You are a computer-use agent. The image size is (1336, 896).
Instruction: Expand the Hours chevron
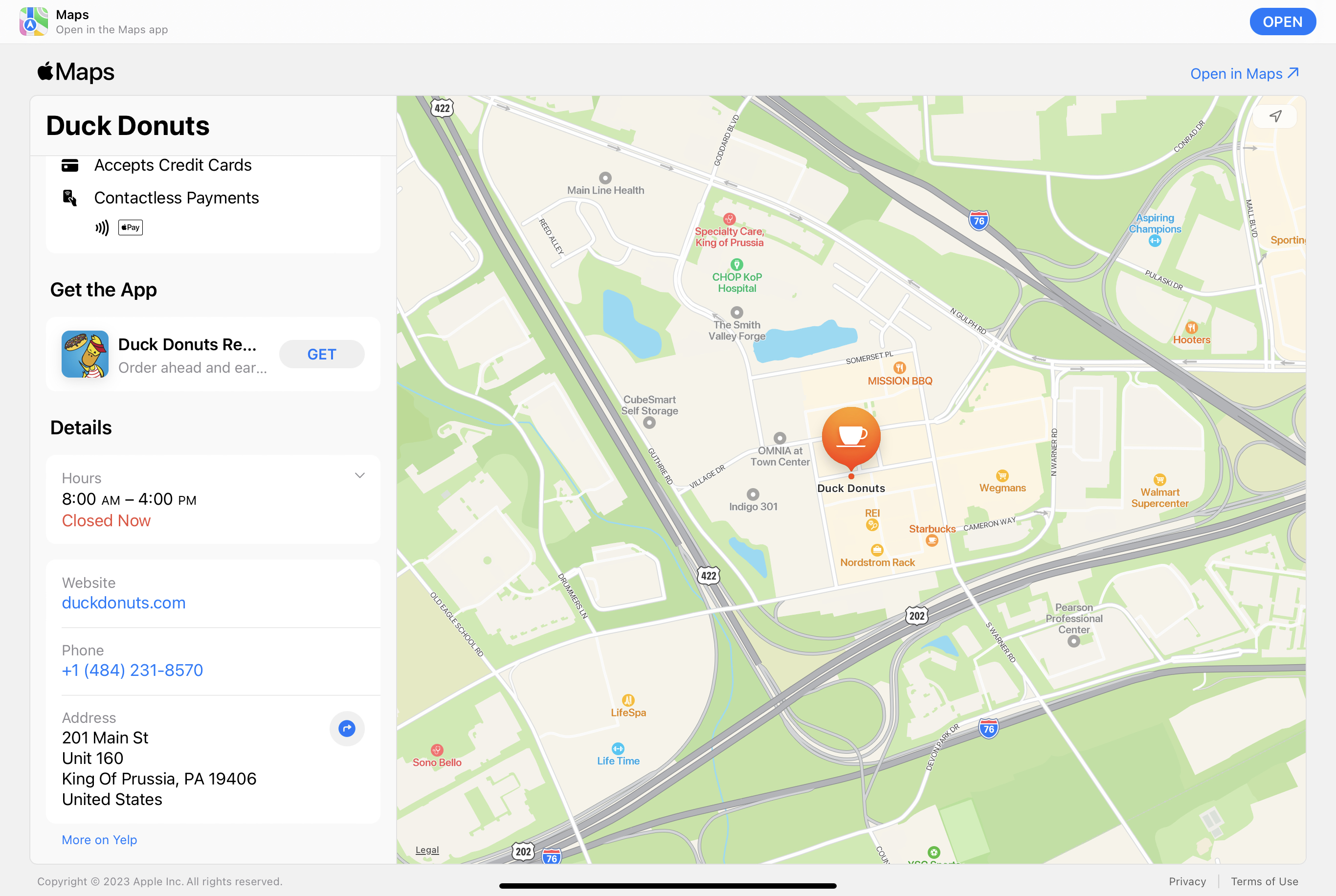pos(360,475)
